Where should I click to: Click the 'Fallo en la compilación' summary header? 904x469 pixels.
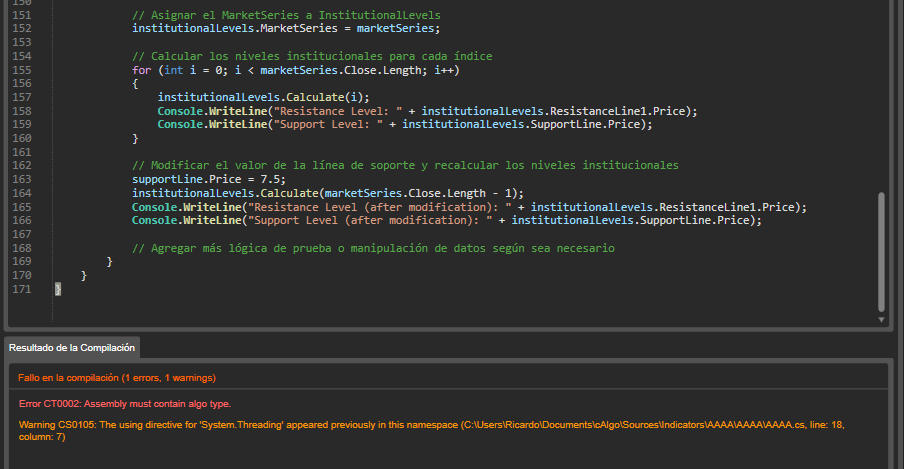click(x=117, y=378)
